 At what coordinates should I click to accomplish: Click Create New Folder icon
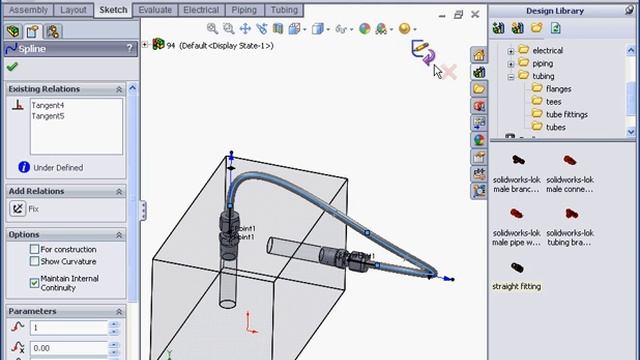pos(536,28)
